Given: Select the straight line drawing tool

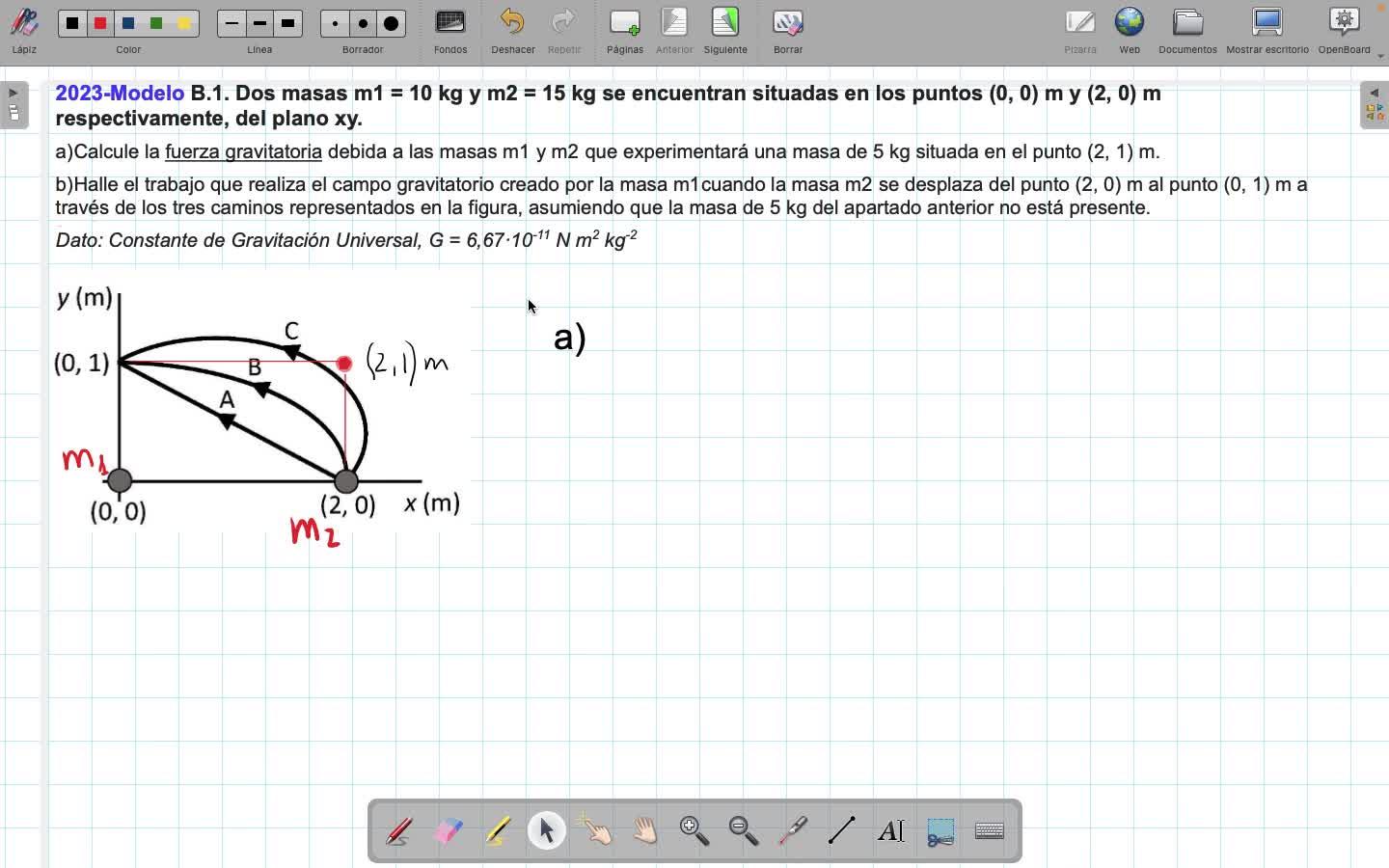Looking at the screenshot, I should point(842,830).
